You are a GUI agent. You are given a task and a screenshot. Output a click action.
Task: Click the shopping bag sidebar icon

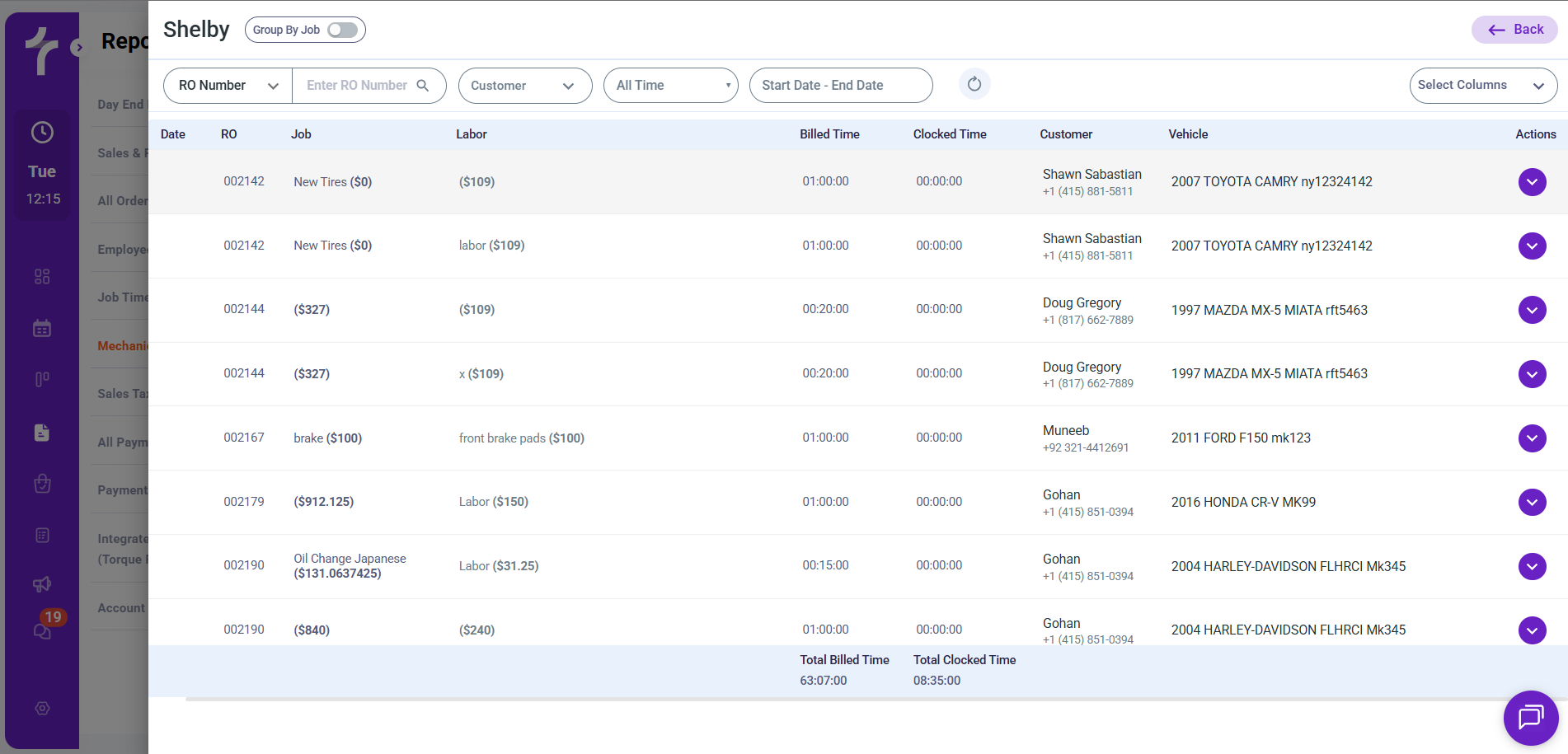point(42,484)
